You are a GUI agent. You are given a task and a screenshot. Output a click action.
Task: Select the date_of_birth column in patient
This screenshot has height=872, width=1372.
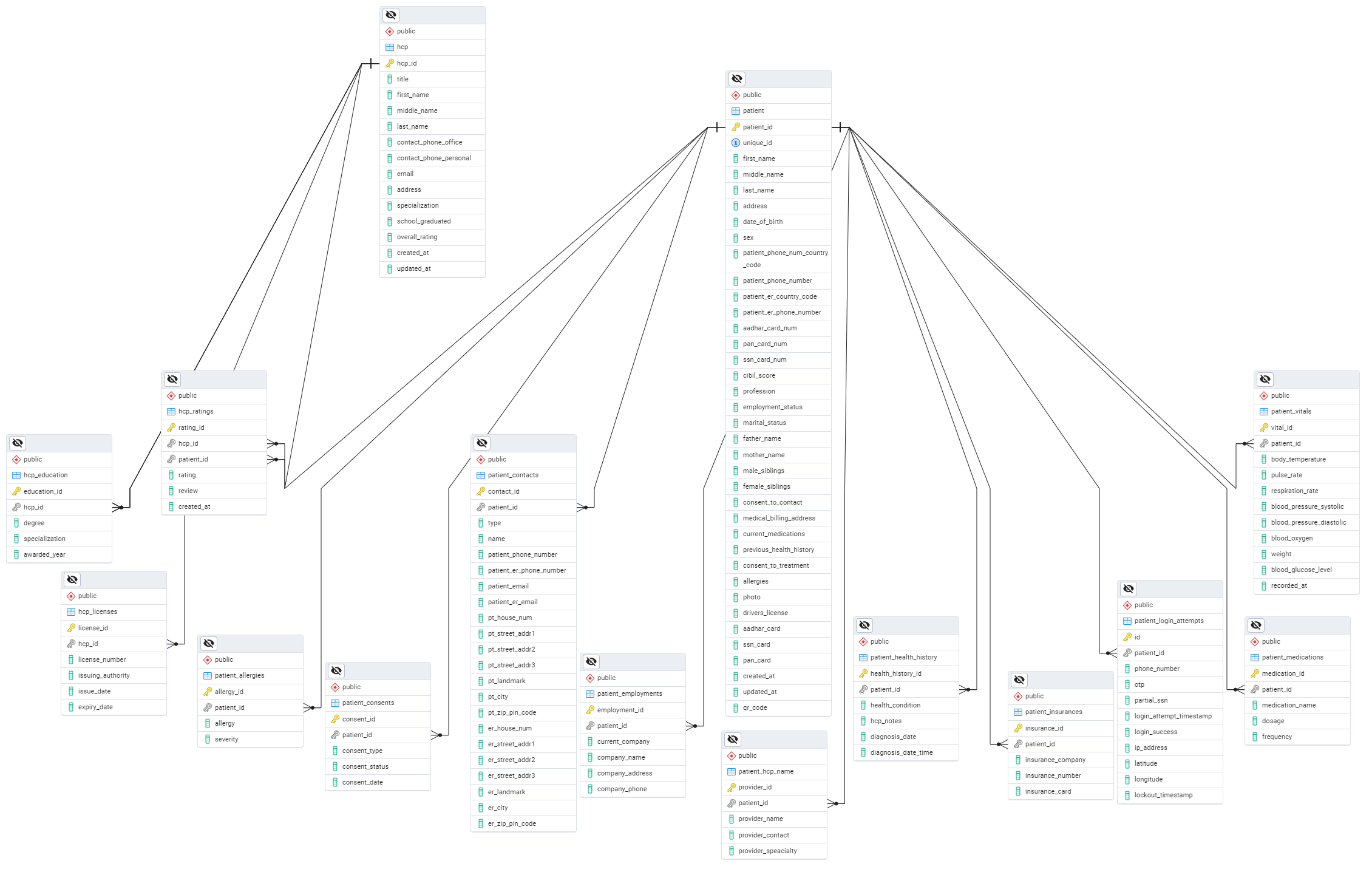[778, 222]
